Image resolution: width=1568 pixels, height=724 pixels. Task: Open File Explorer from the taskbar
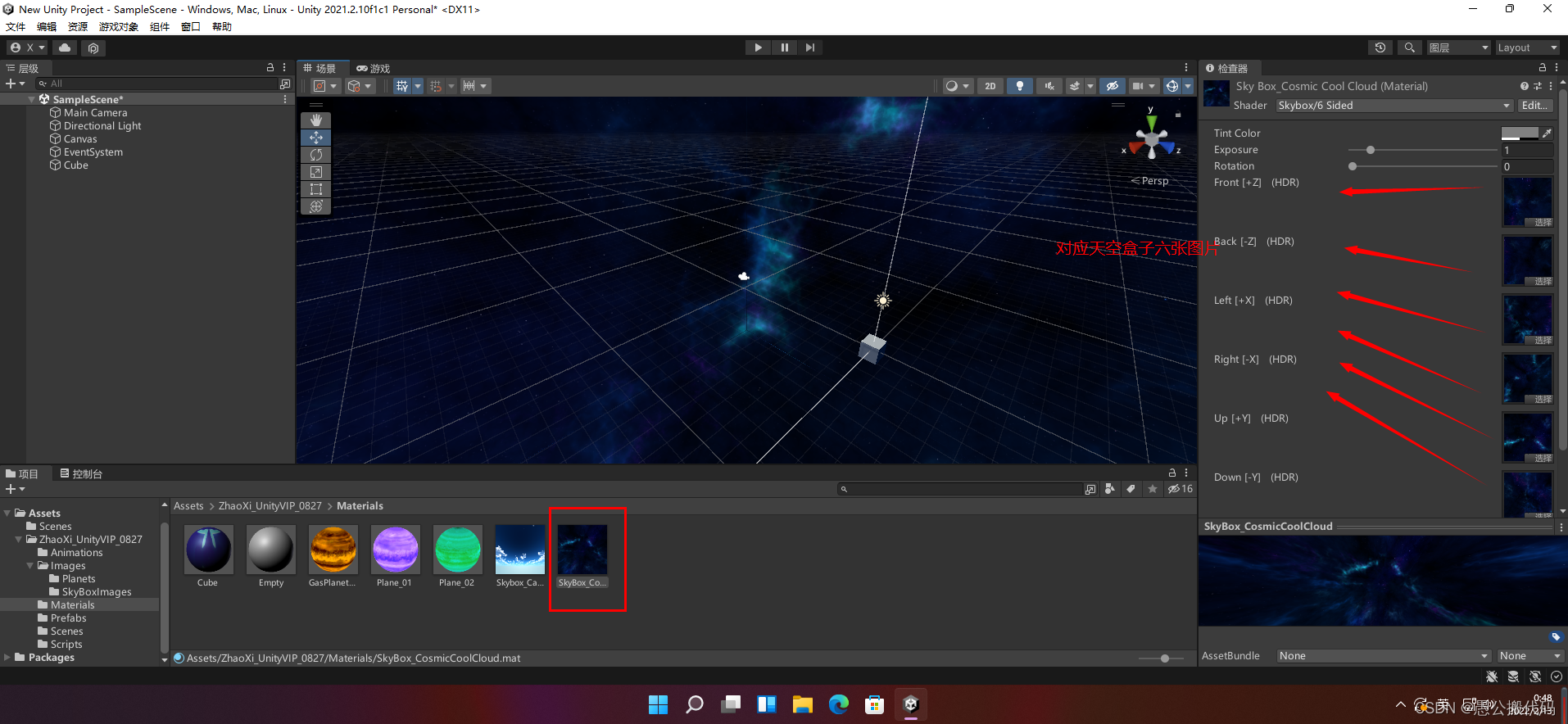[x=802, y=704]
